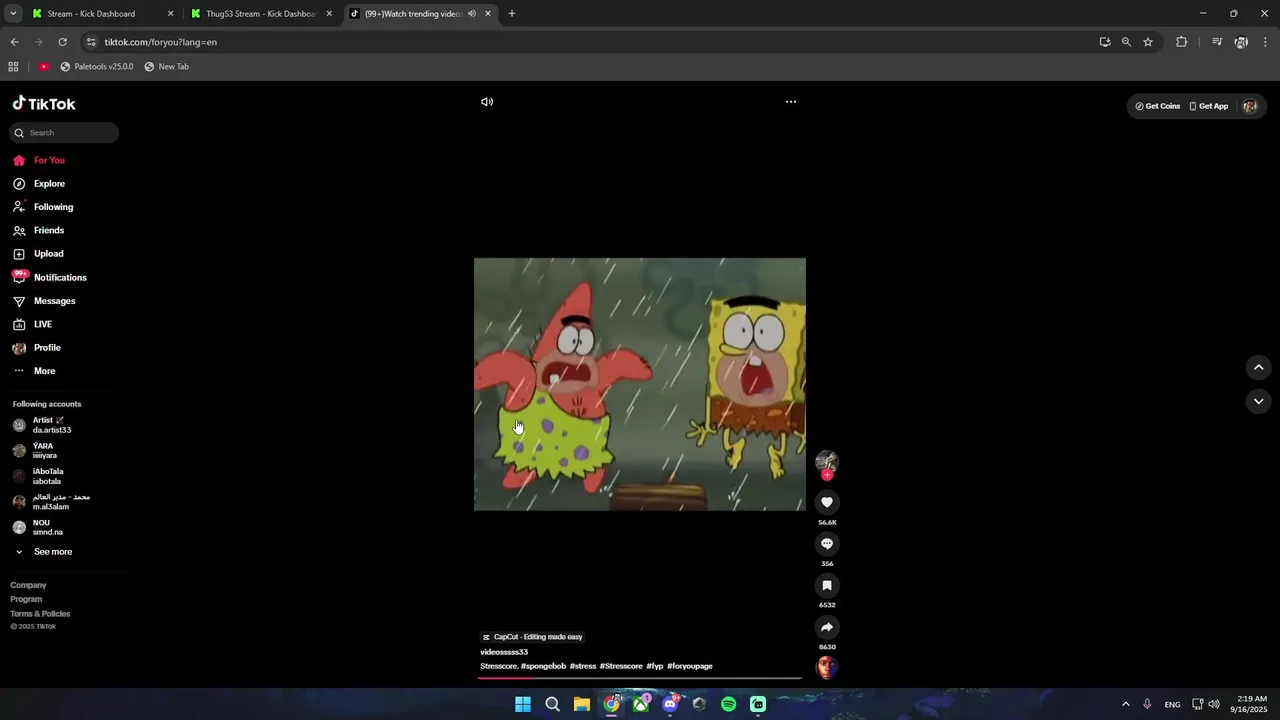Expand Terms & Policies footer section

tap(40, 614)
